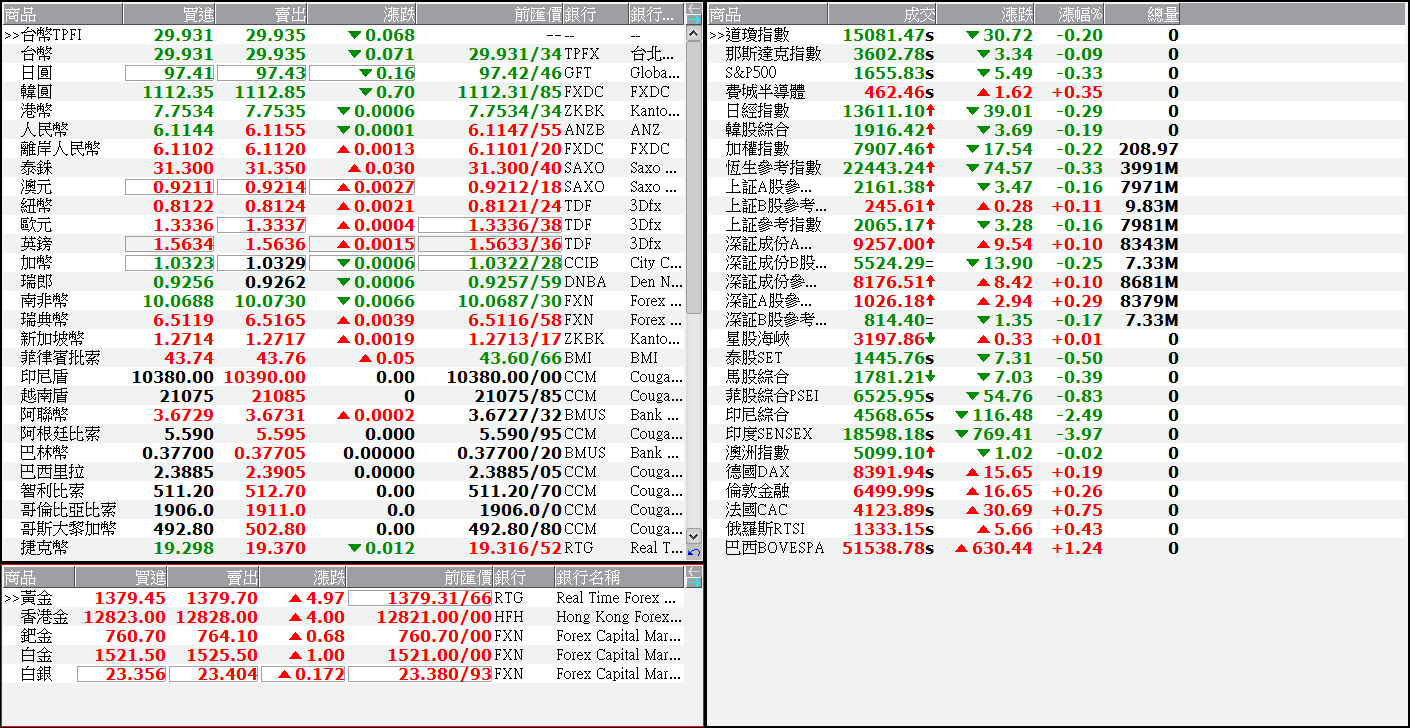Select the 離岸人民幣 row
This screenshot has width=1410, height=728.
[344, 149]
